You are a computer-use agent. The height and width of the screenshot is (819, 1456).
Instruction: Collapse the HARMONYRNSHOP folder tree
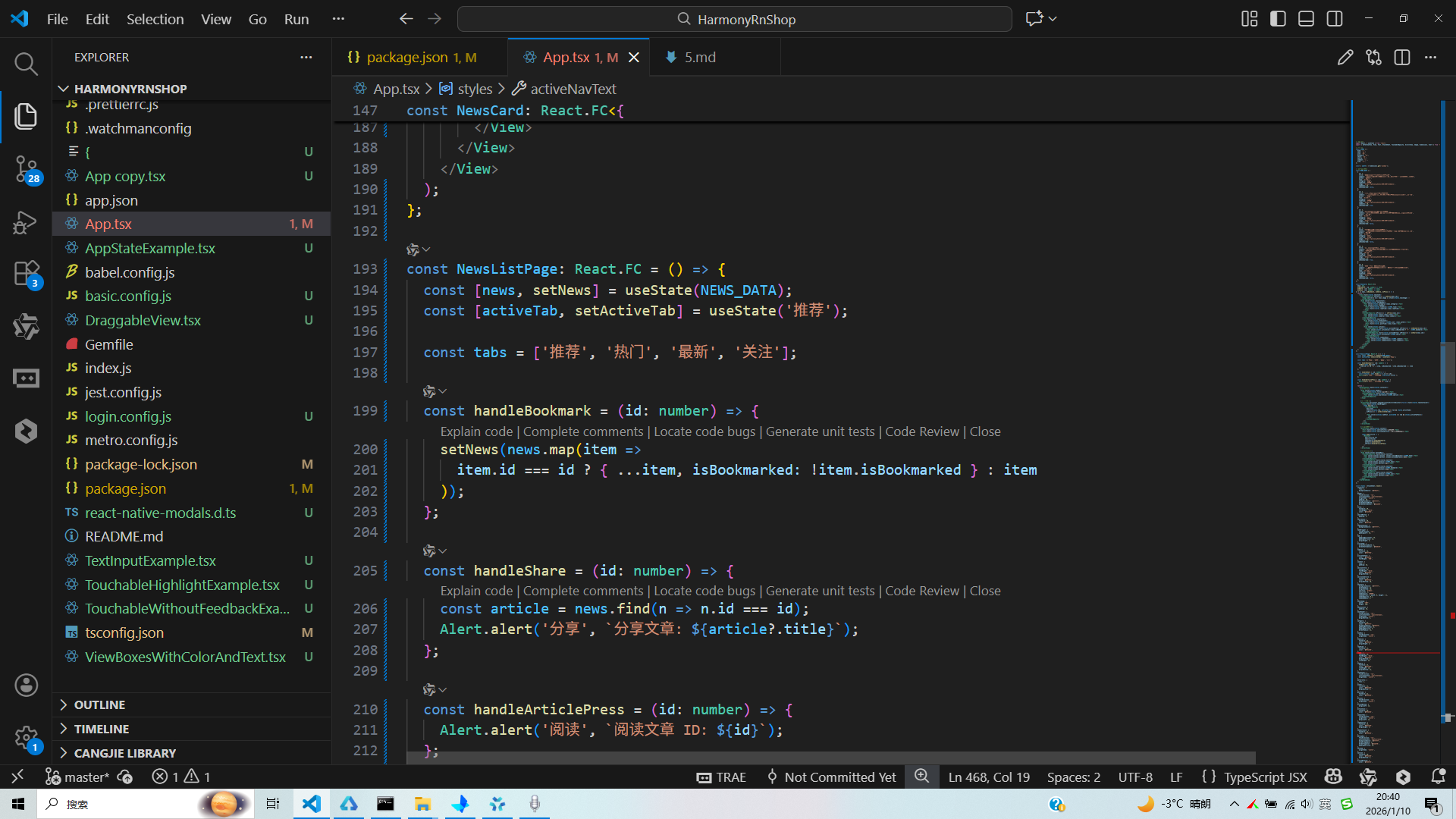130,89
